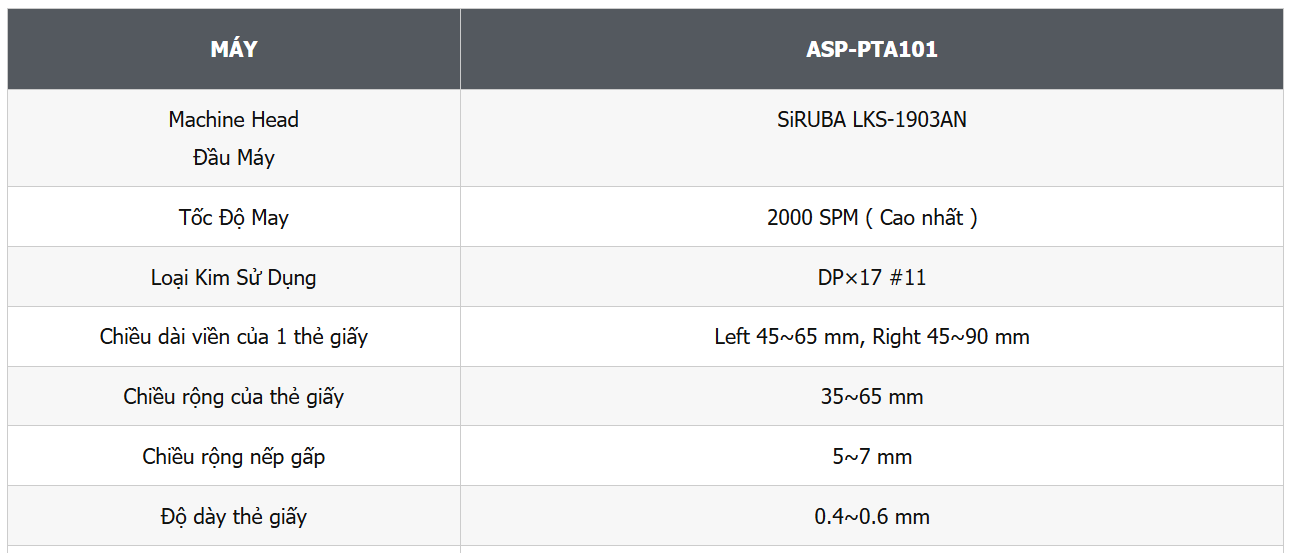Click the SPM text in speed cell
The height and width of the screenshot is (553, 1293).
(838, 218)
